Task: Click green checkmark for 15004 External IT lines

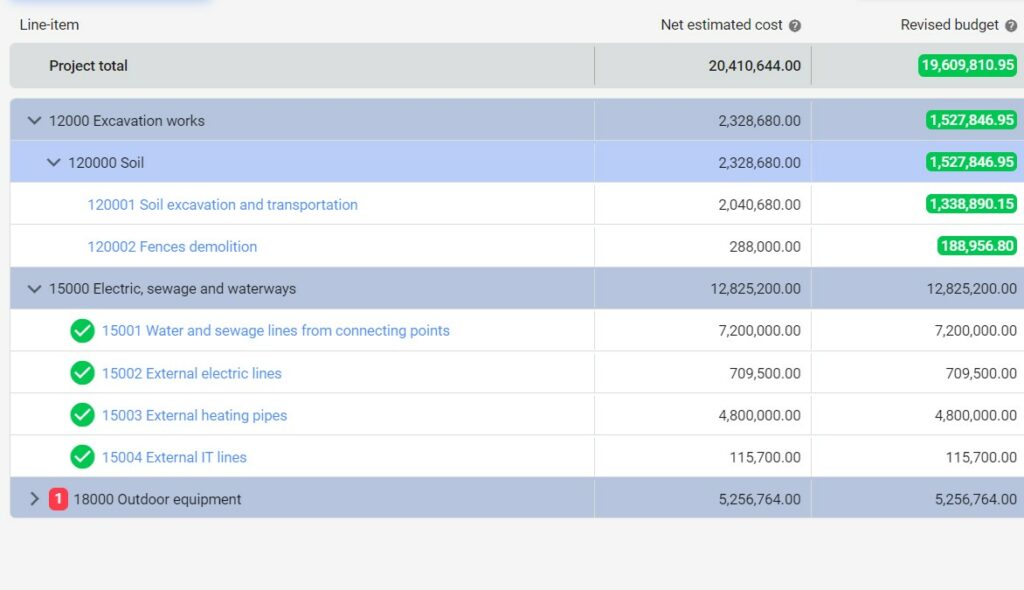Action: (82, 457)
